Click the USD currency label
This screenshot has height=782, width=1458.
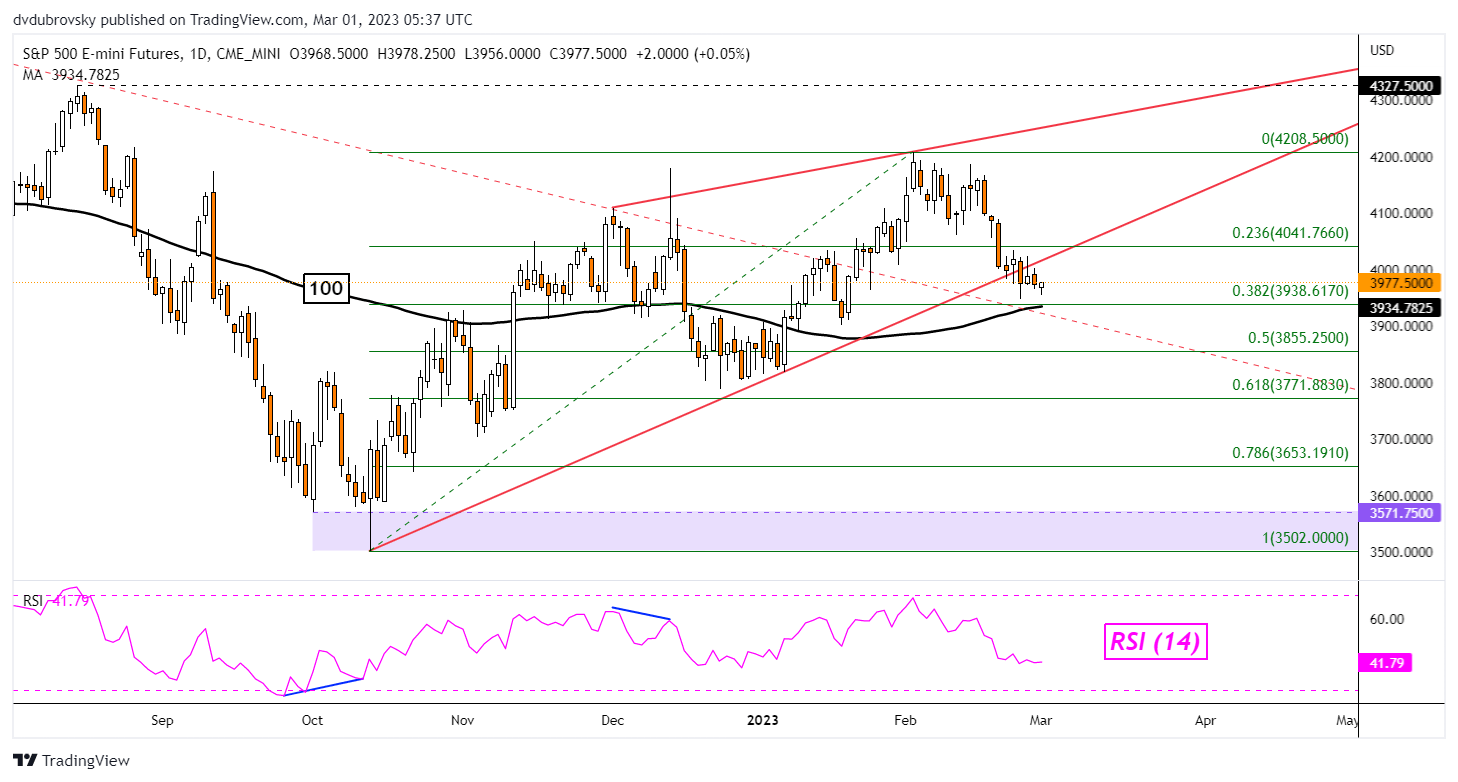[x=1382, y=50]
